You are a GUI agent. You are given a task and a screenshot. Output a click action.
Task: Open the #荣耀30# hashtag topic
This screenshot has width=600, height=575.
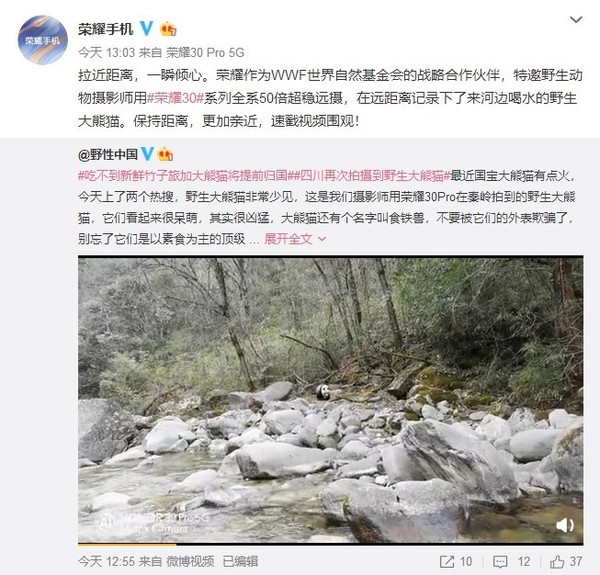tap(175, 98)
